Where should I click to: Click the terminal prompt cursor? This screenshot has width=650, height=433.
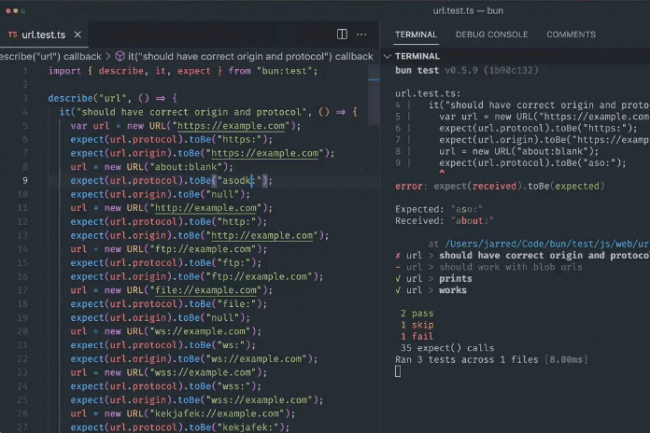pos(398,371)
